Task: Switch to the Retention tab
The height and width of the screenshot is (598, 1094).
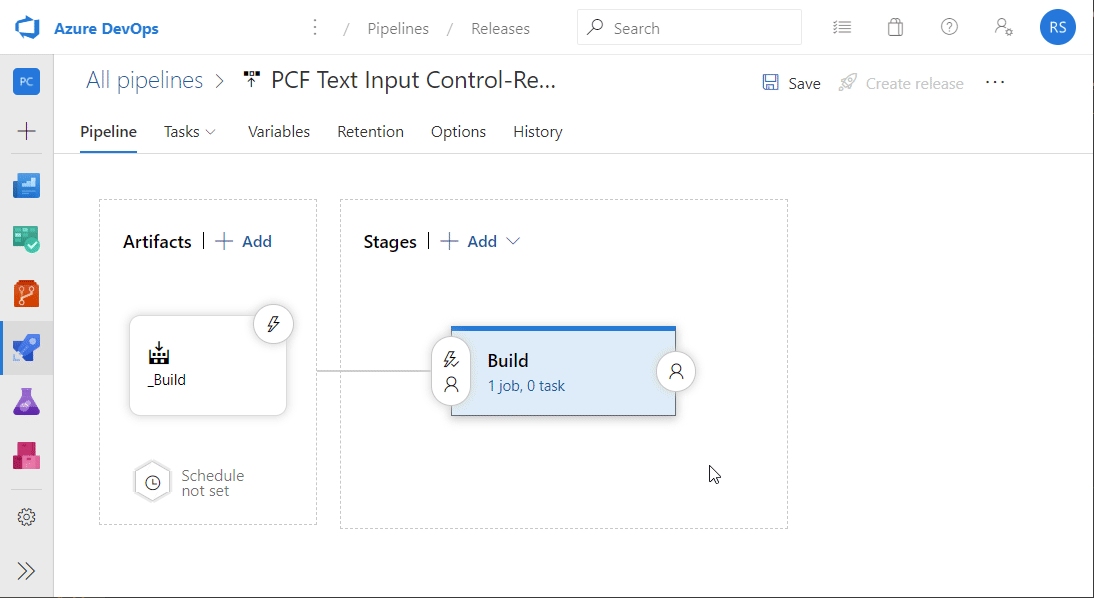Action: point(370,132)
